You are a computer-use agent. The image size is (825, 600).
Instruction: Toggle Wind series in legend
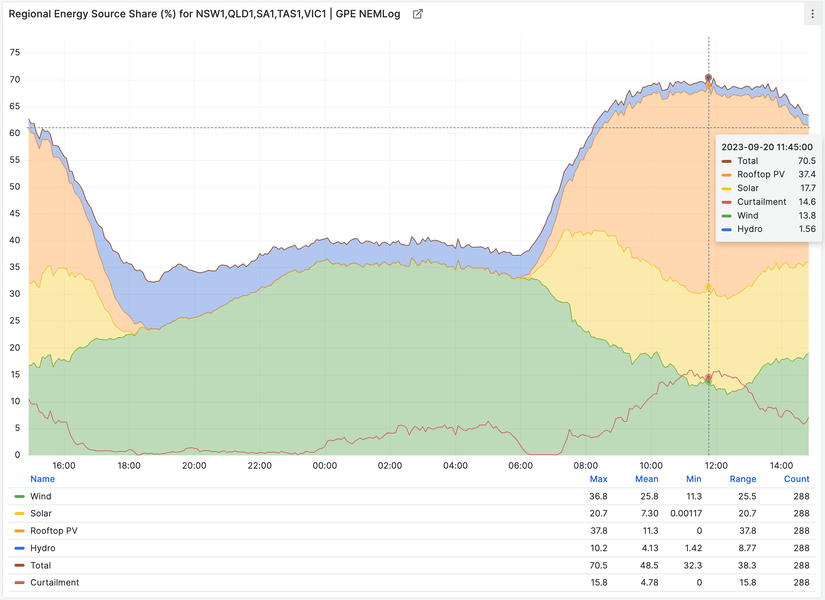[x=40, y=496]
